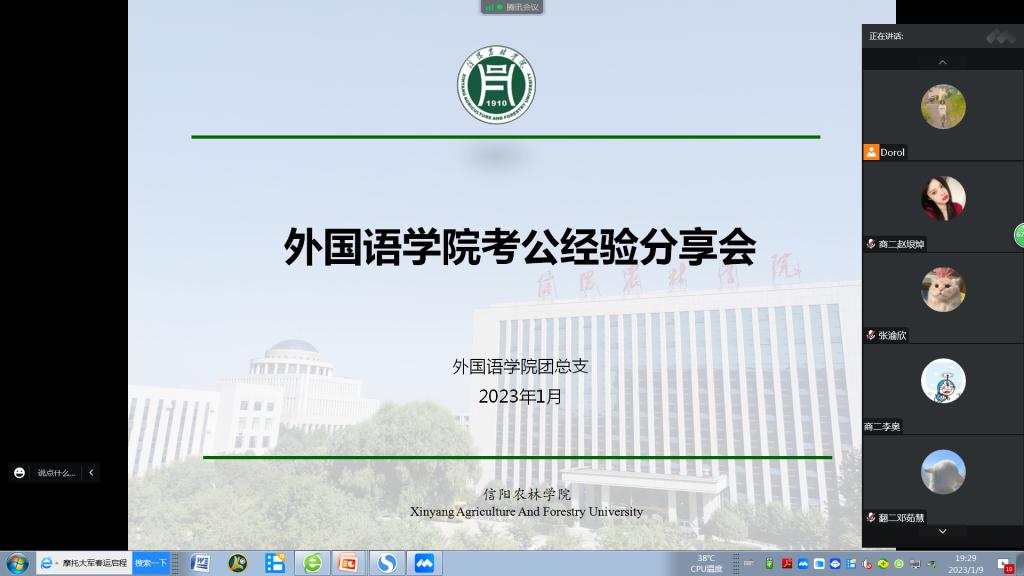Select Dorol's participant video tile
Viewport: 1024px width, 576px height.
click(942, 107)
